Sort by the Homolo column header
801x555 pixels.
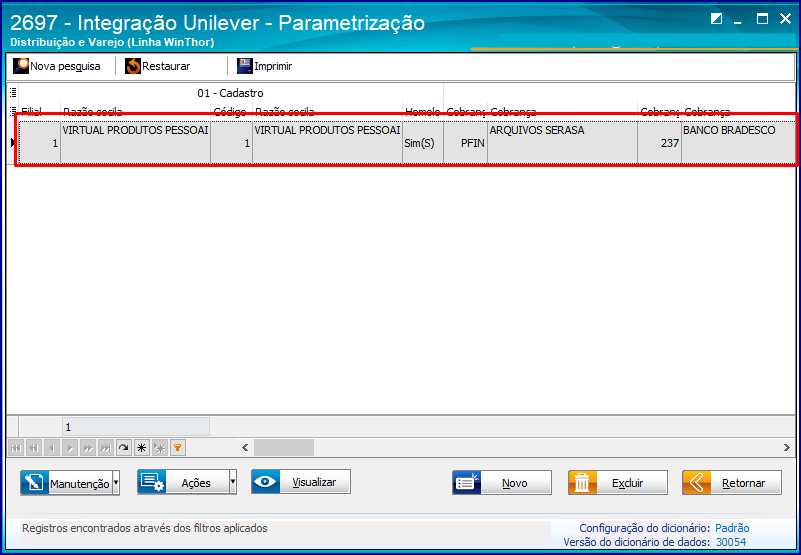[x=422, y=111]
